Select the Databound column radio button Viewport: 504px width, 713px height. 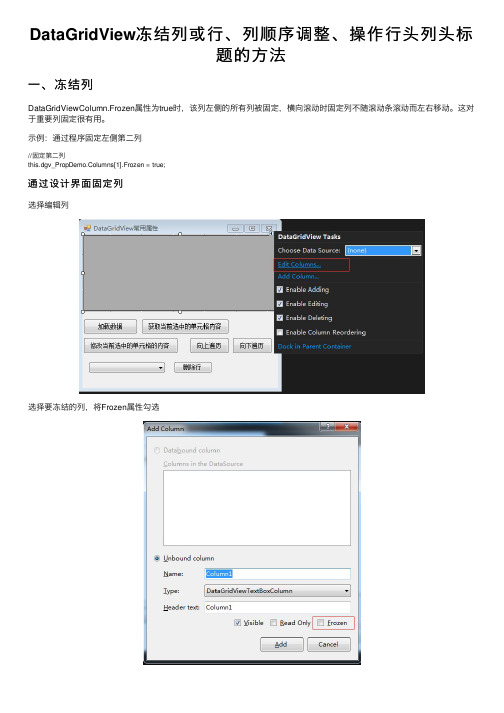point(157,450)
